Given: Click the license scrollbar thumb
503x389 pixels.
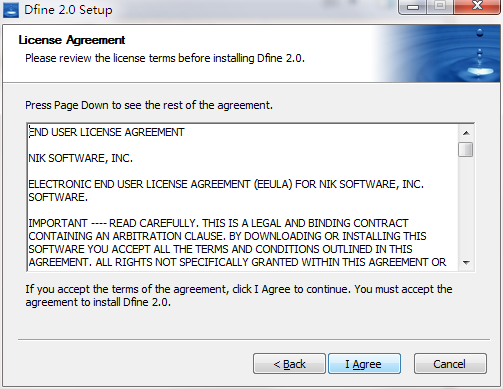Looking at the screenshot, I should click(x=466, y=149).
